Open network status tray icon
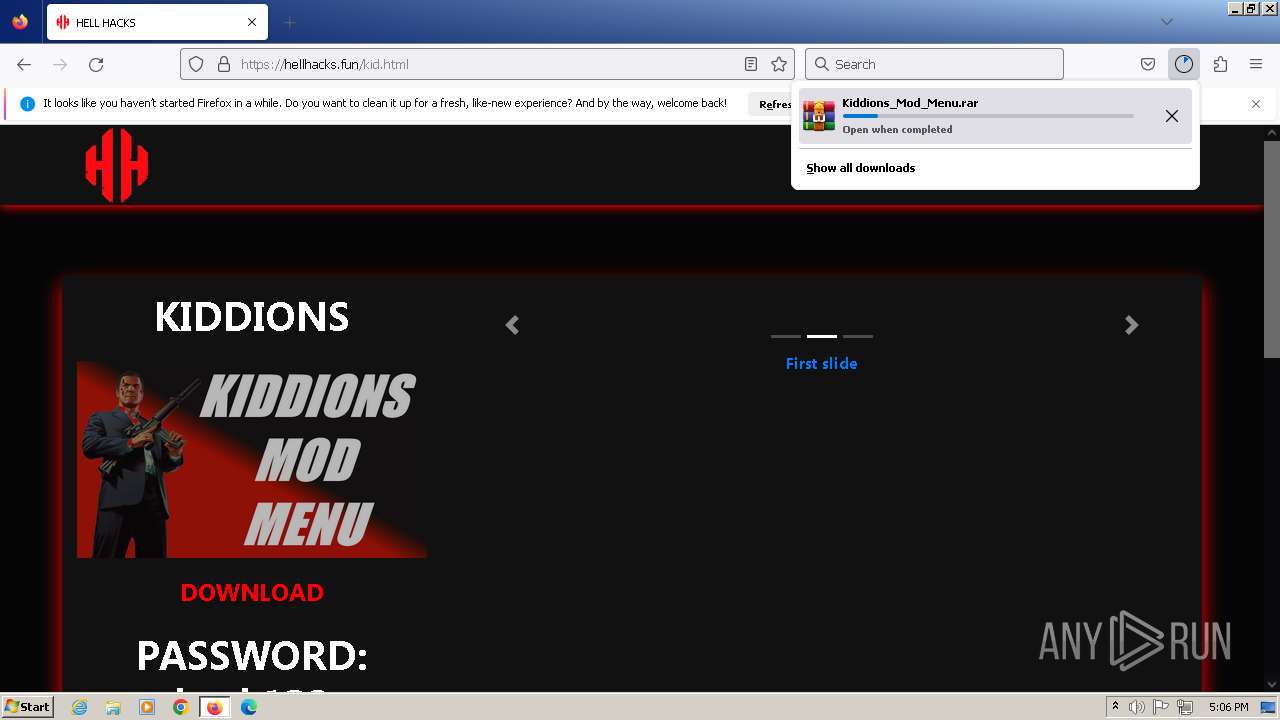The width and height of the screenshot is (1280, 720). tap(1186, 707)
